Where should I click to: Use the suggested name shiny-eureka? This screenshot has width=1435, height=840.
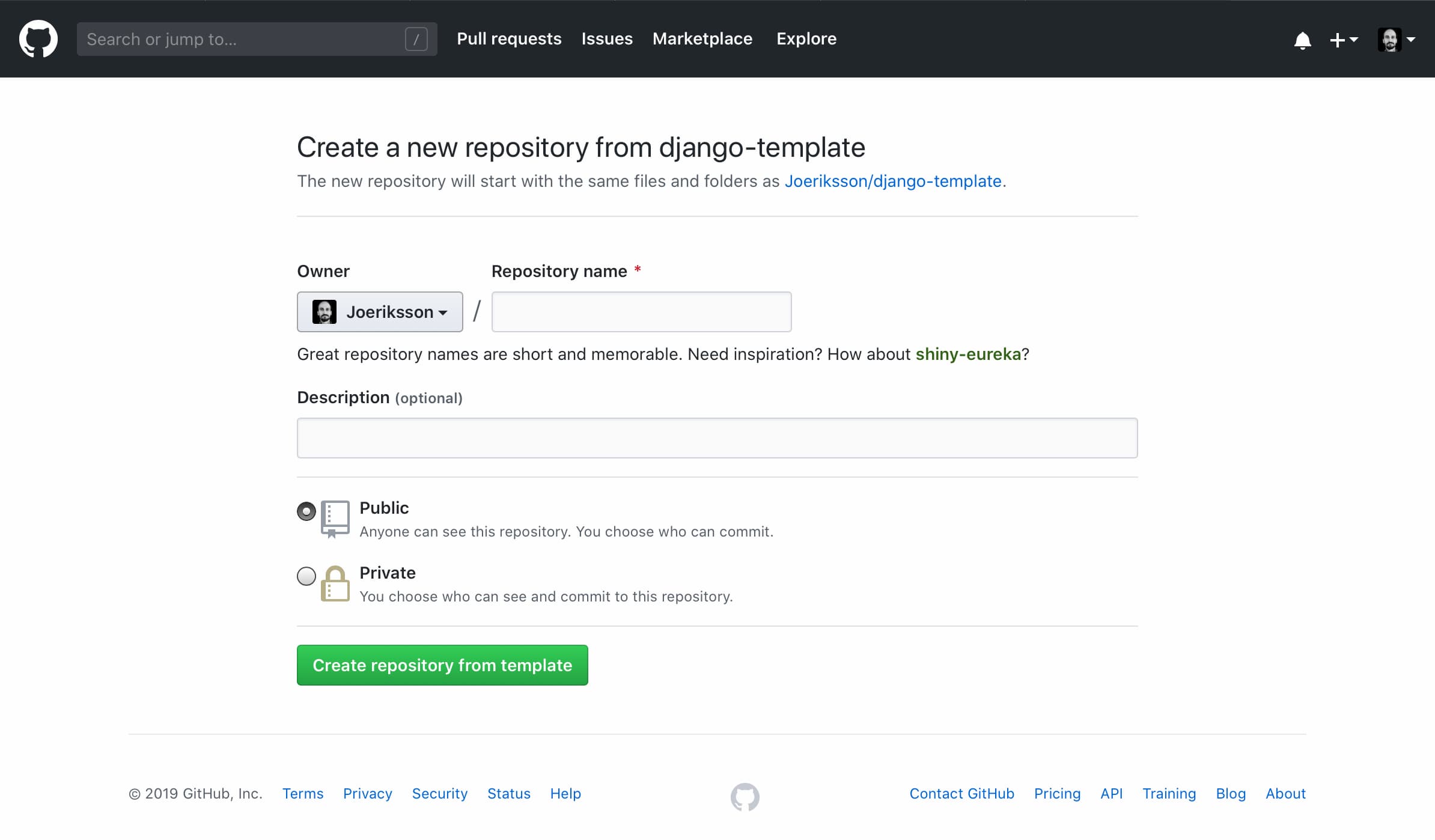point(968,355)
